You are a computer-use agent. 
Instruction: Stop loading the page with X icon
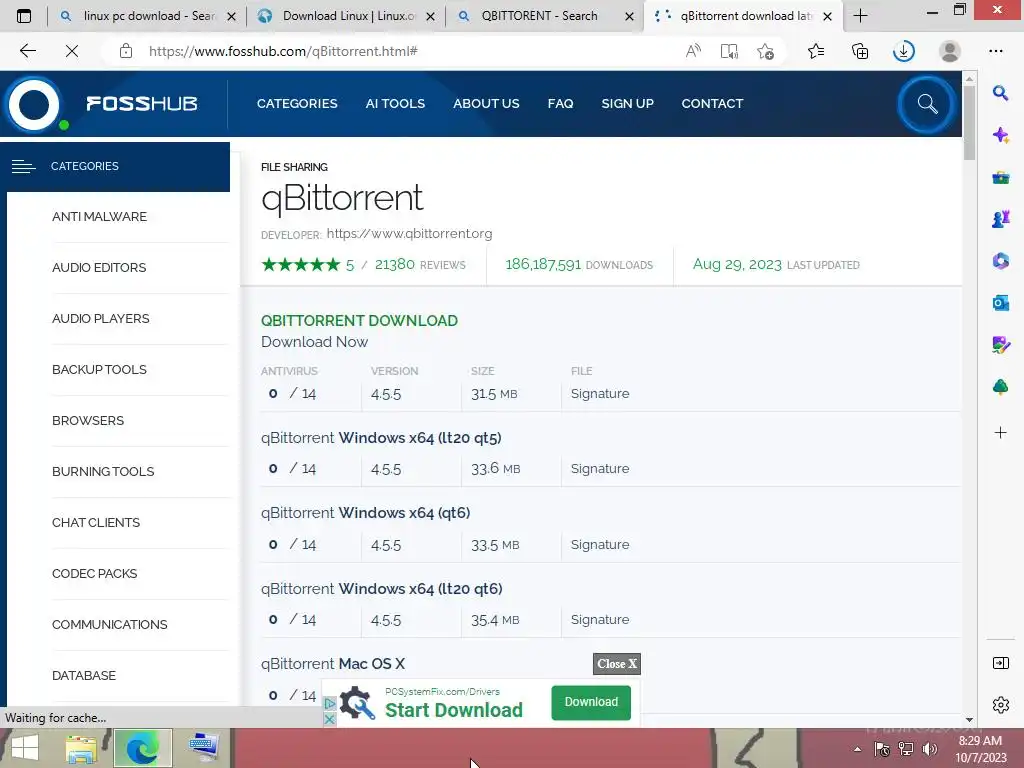click(x=72, y=51)
